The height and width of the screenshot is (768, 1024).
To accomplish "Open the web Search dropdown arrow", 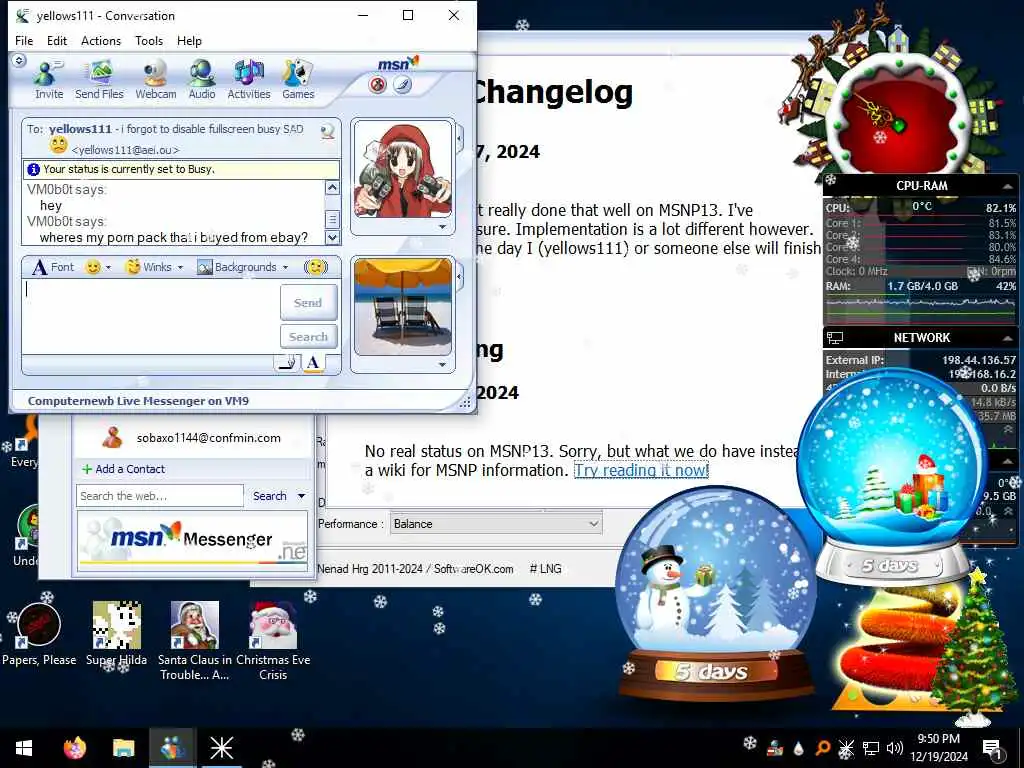I will click(x=302, y=496).
